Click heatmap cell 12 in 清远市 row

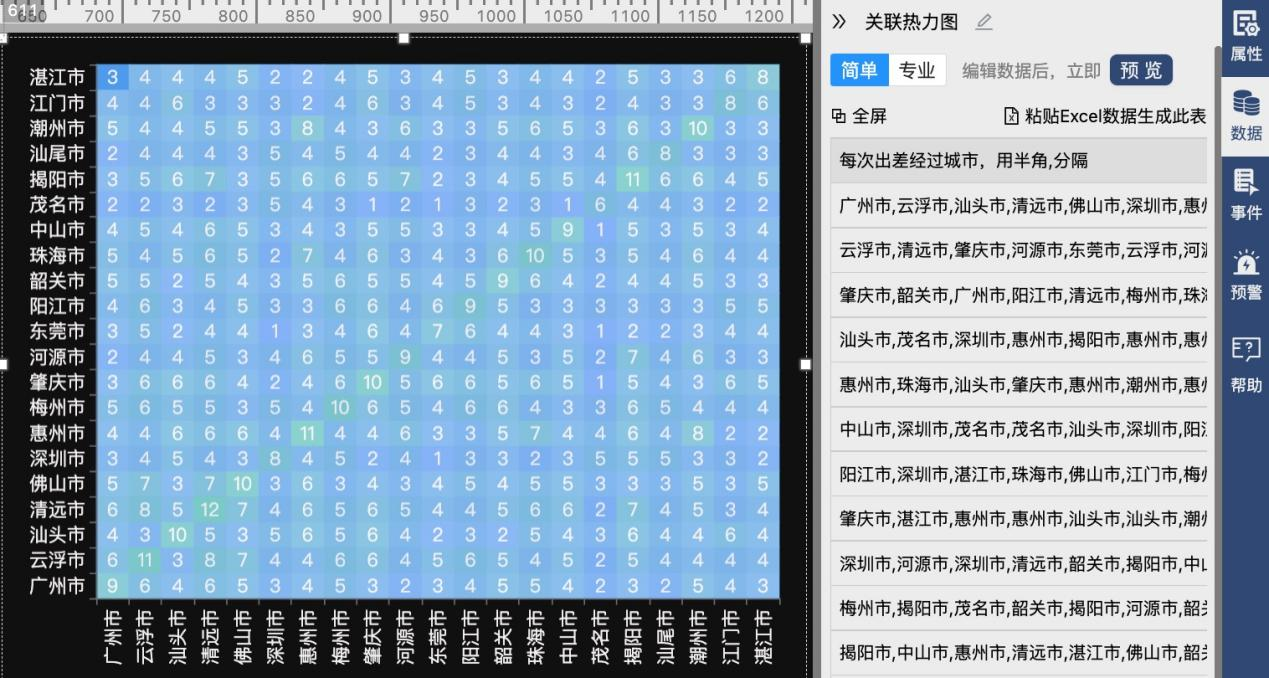click(209, 509)
